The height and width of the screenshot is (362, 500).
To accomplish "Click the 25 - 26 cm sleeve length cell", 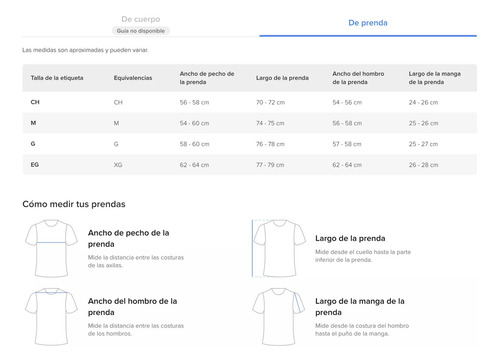I will [423, 123].
